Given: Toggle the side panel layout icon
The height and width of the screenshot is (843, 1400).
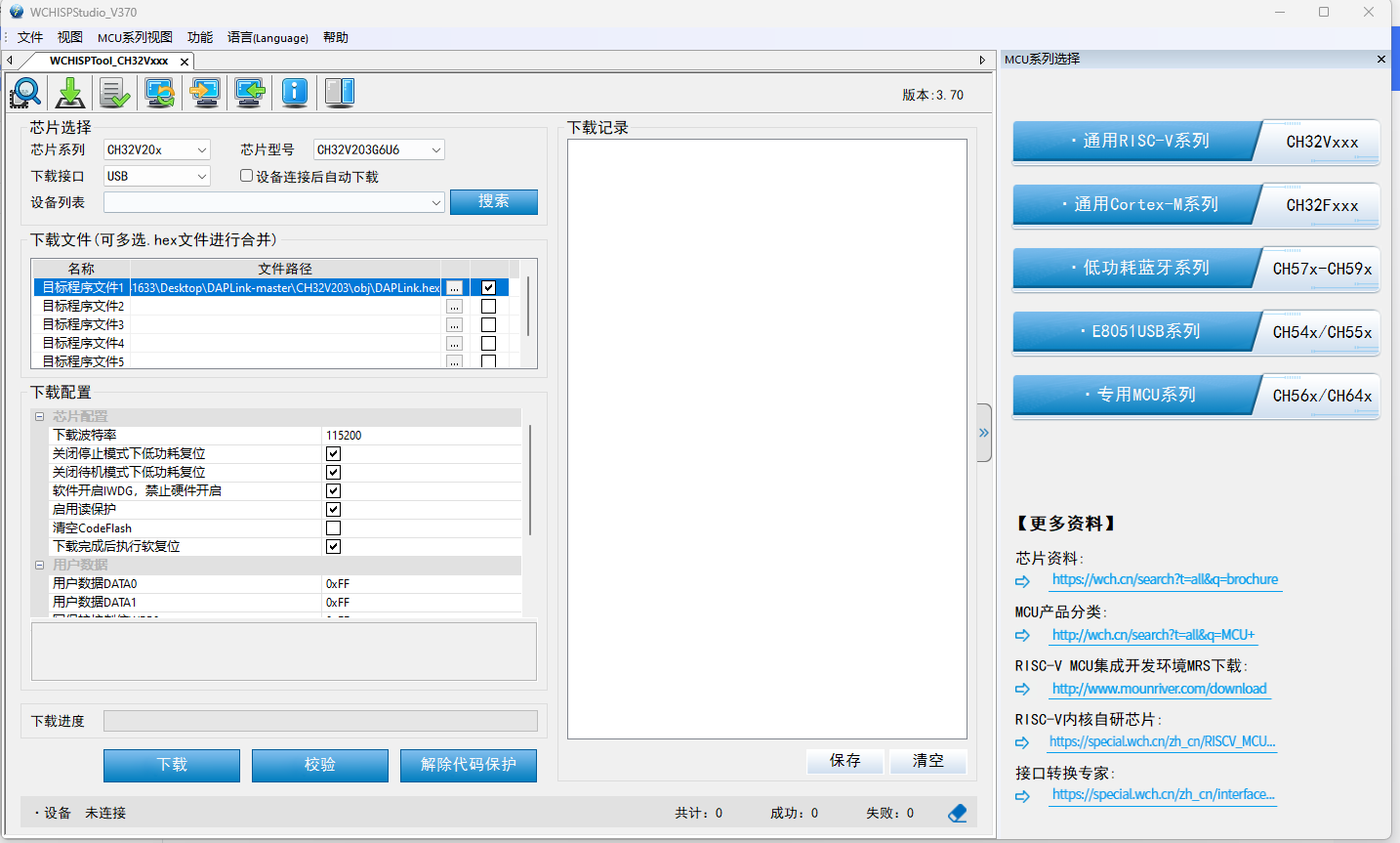Looking at the screenshot, I should click(x=339, y=93).
